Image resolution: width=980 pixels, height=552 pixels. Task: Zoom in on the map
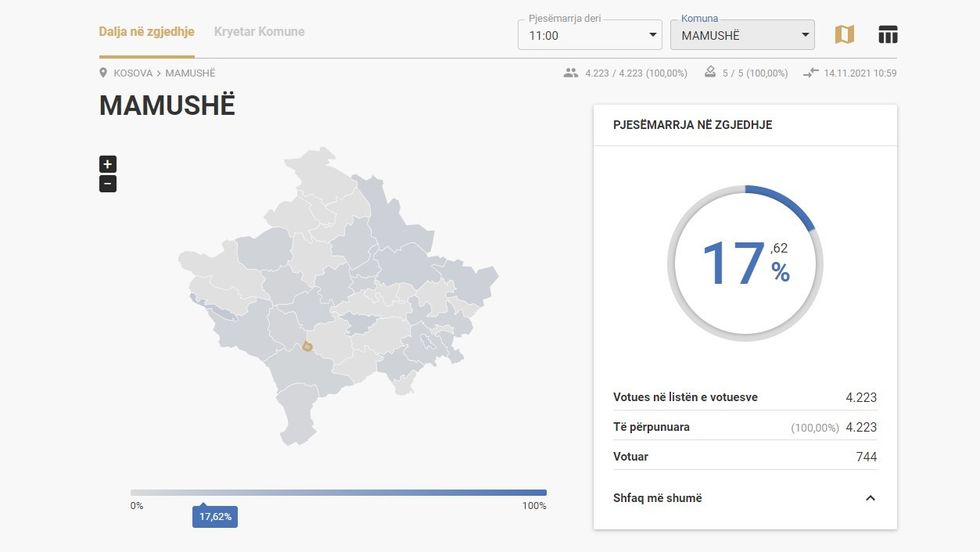(108, 164)
